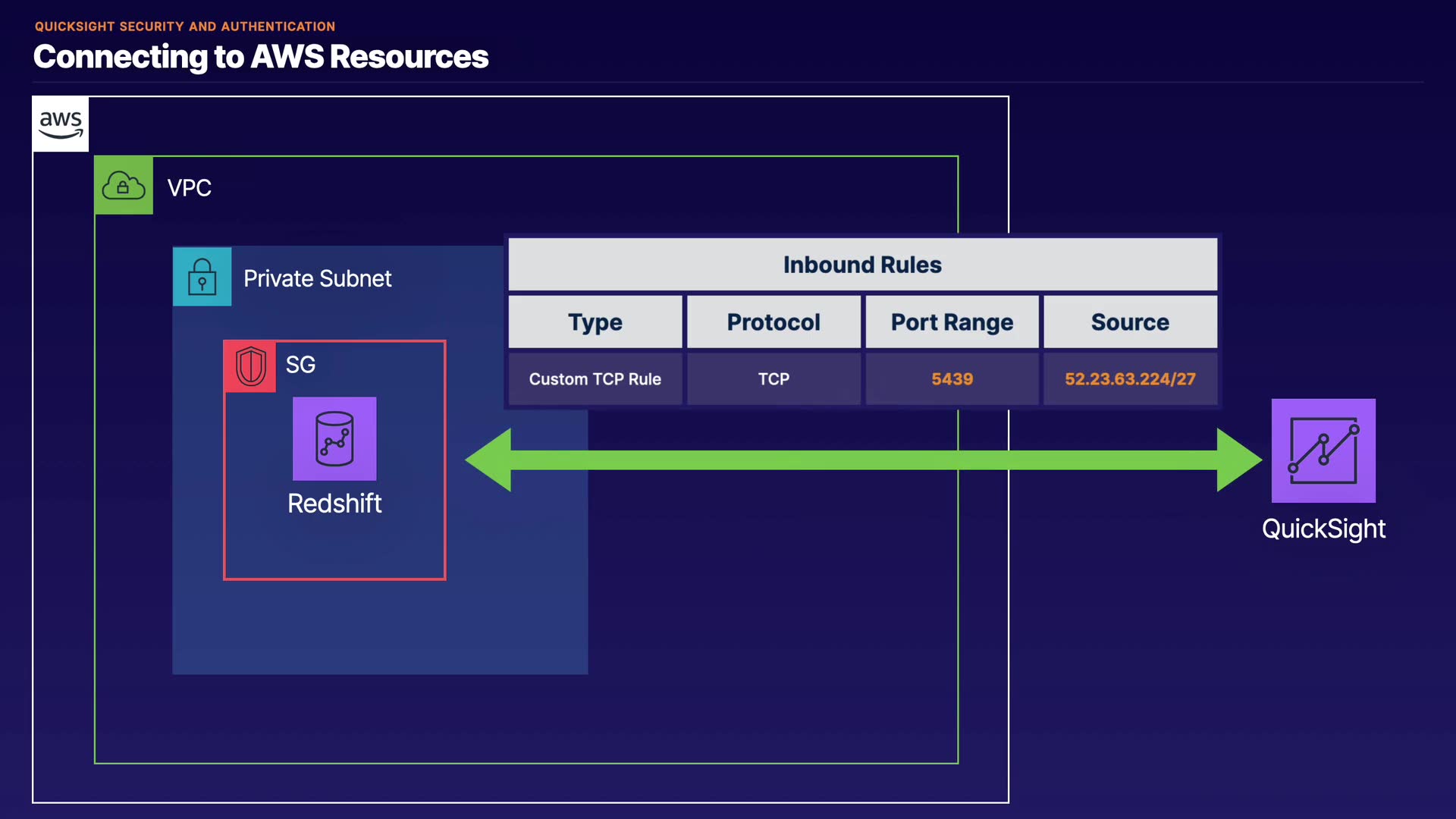Click the Protocol column header
Screen dimensions: 1456x819
773,322
